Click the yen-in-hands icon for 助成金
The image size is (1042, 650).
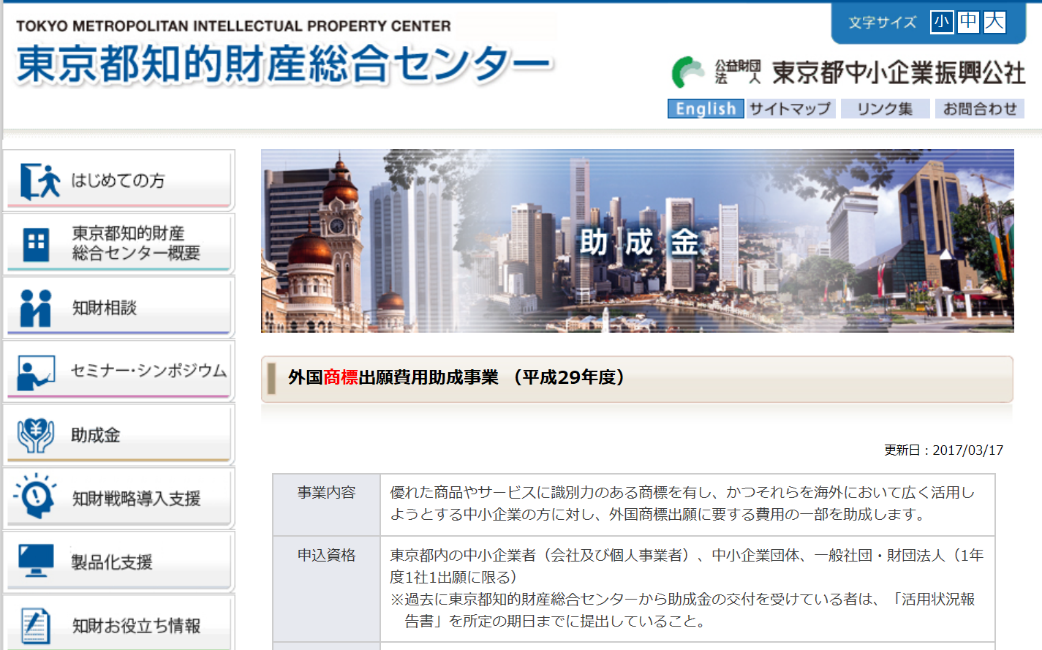pos(36,435)
